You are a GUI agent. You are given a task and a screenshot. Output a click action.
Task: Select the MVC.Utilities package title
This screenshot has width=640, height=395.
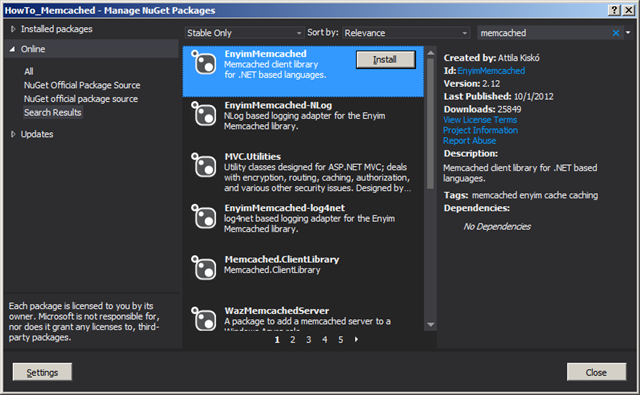(x=253, y=157)
